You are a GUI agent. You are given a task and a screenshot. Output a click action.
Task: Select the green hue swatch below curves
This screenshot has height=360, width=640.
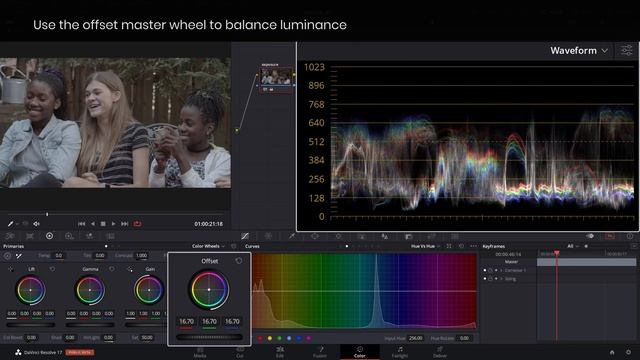(280, 338)
